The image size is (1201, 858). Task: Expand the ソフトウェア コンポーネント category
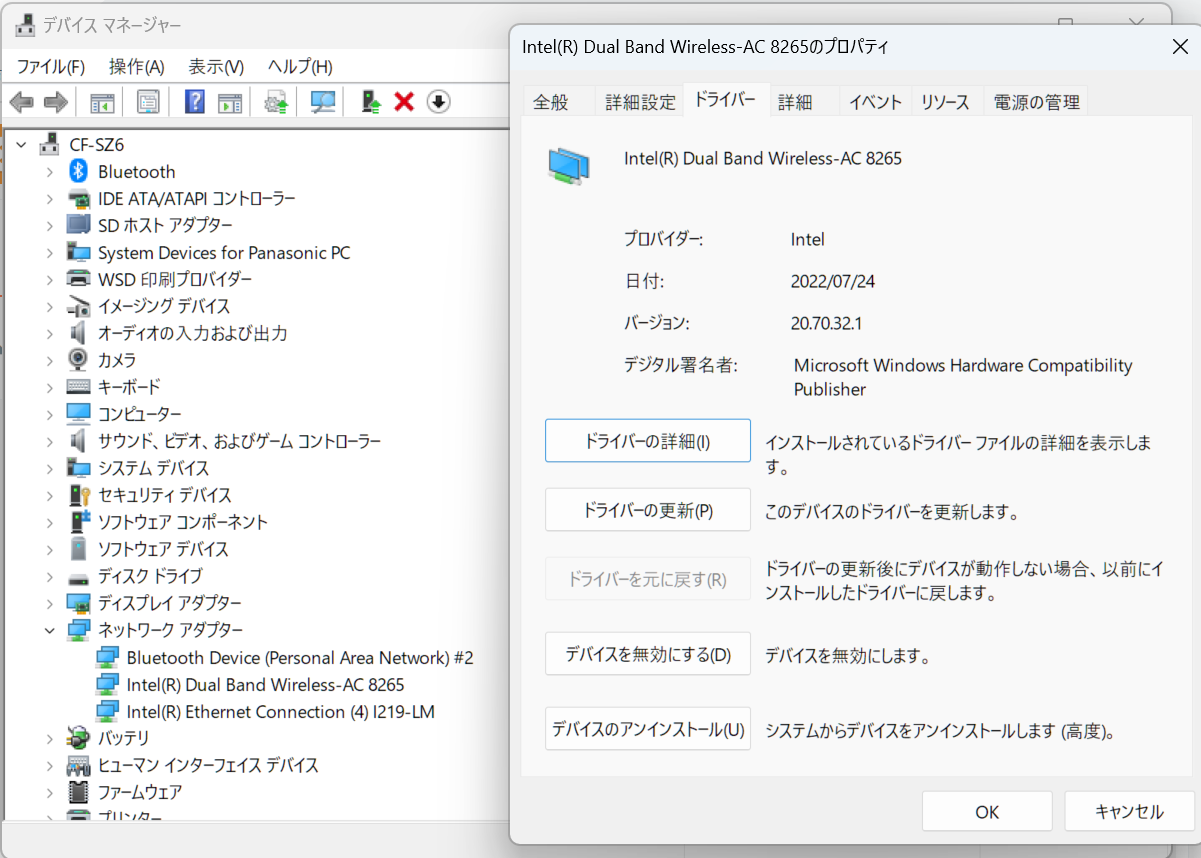[50, 522]
